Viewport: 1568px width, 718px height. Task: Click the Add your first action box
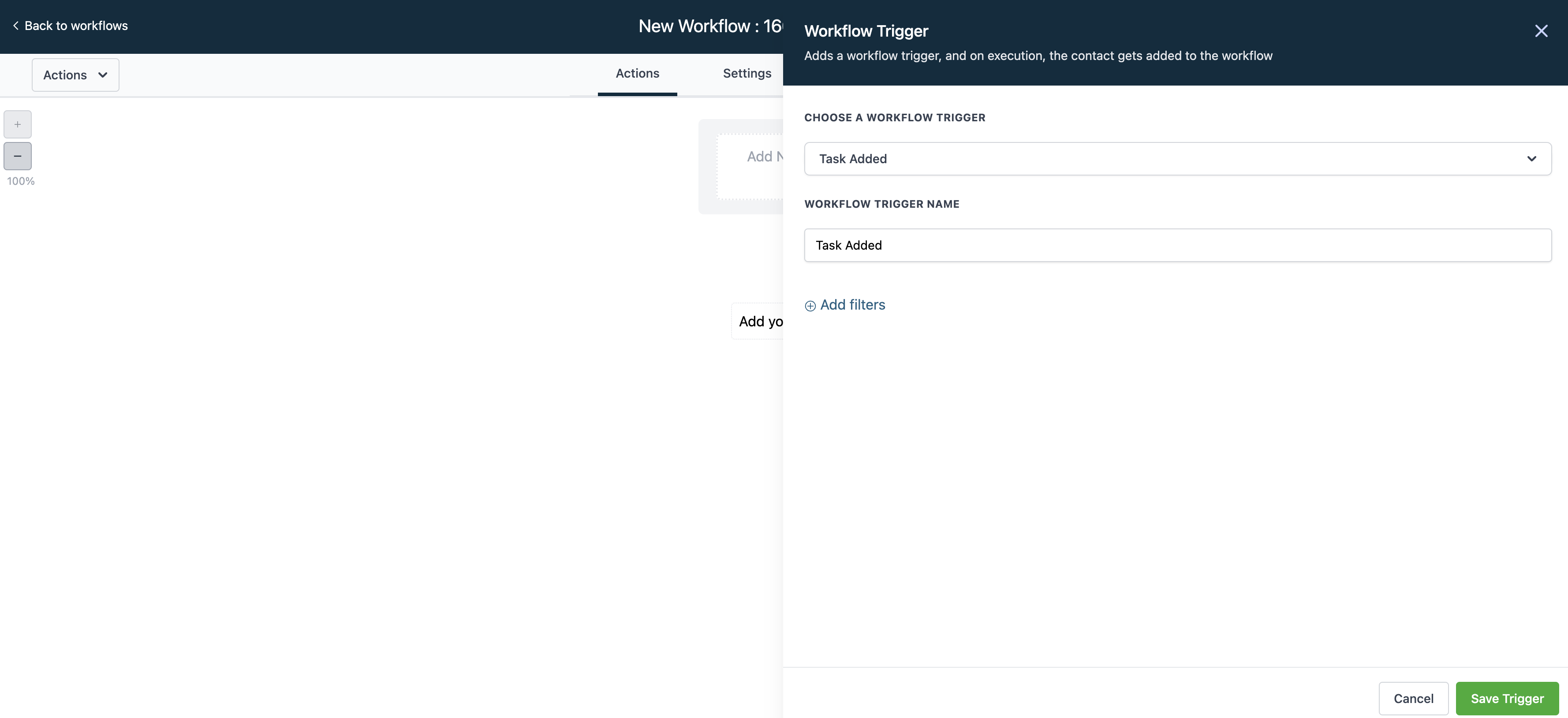pos(758,322)
